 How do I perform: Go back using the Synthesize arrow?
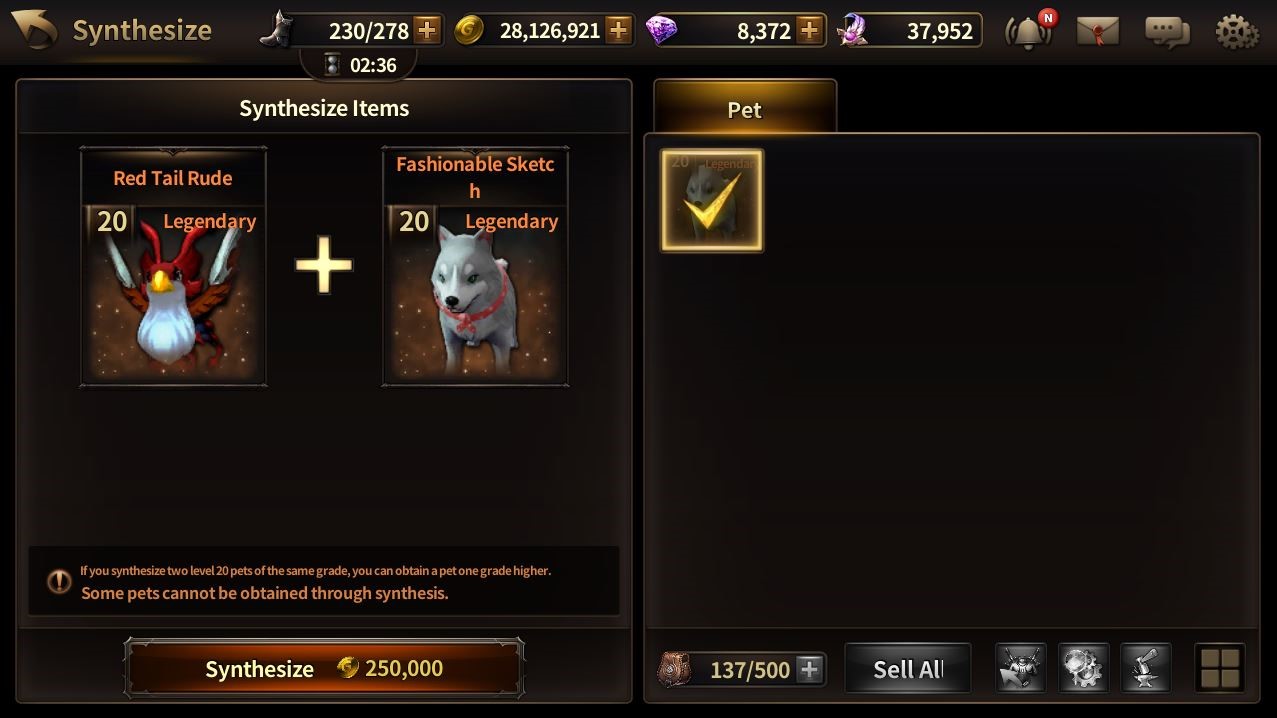(35, 29)
